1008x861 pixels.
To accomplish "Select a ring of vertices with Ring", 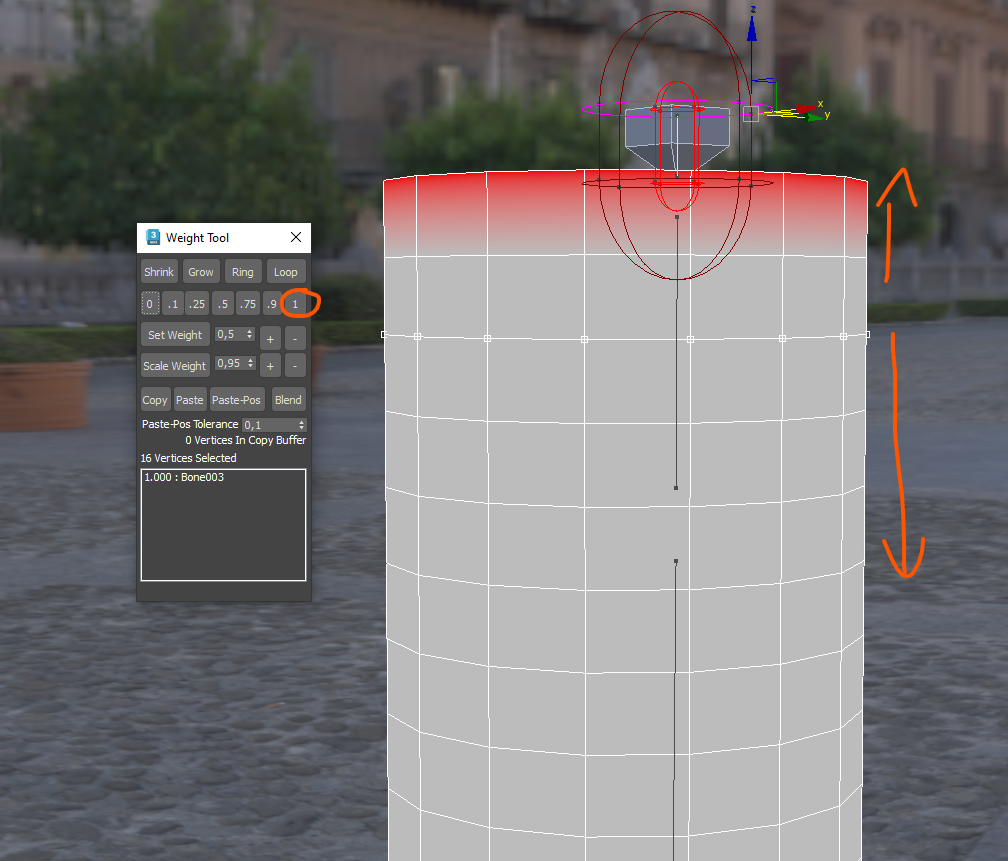I will (x=243, y=271).
